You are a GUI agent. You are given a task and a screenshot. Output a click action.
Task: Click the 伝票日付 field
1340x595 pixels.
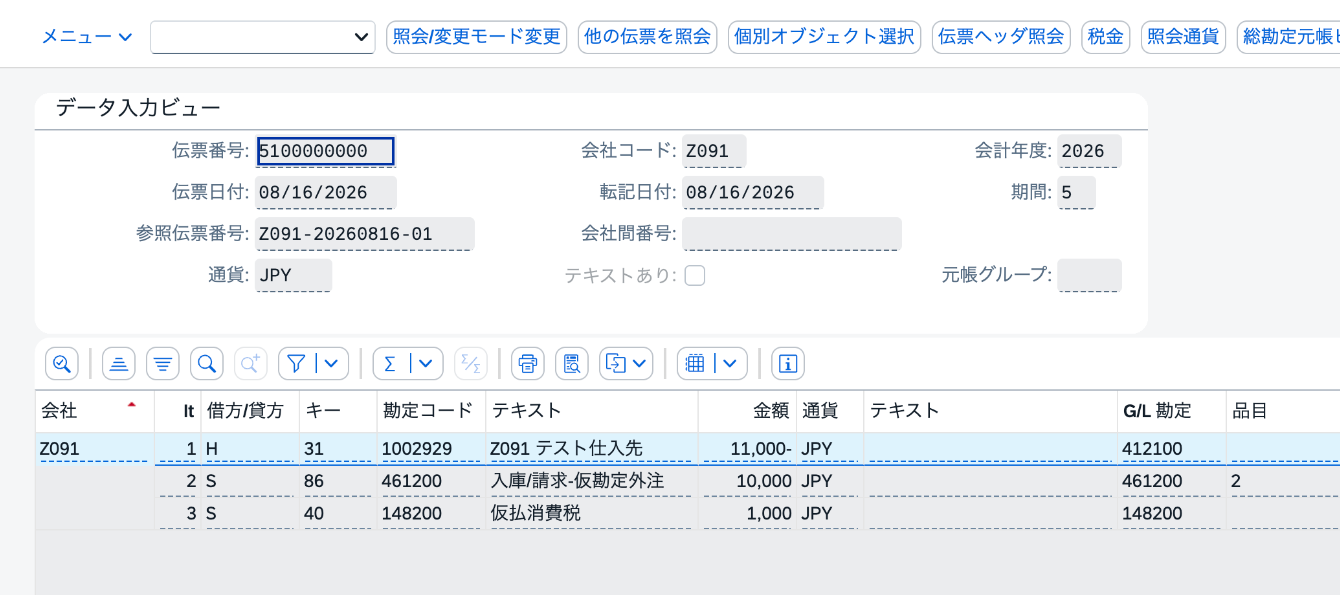tap(326, 193)
